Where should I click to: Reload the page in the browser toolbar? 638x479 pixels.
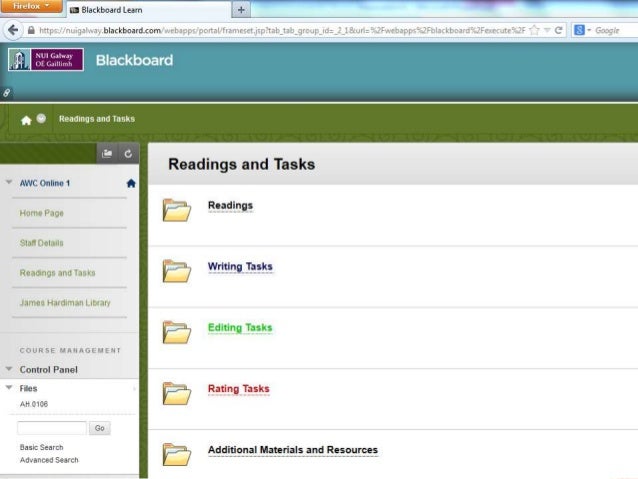click(x=559, y=30)
